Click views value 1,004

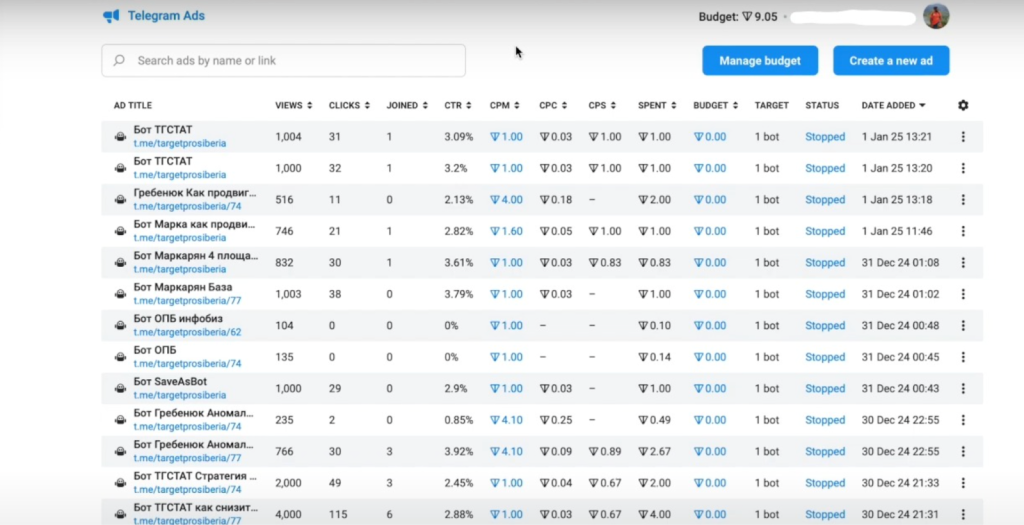tap(288, 136)
